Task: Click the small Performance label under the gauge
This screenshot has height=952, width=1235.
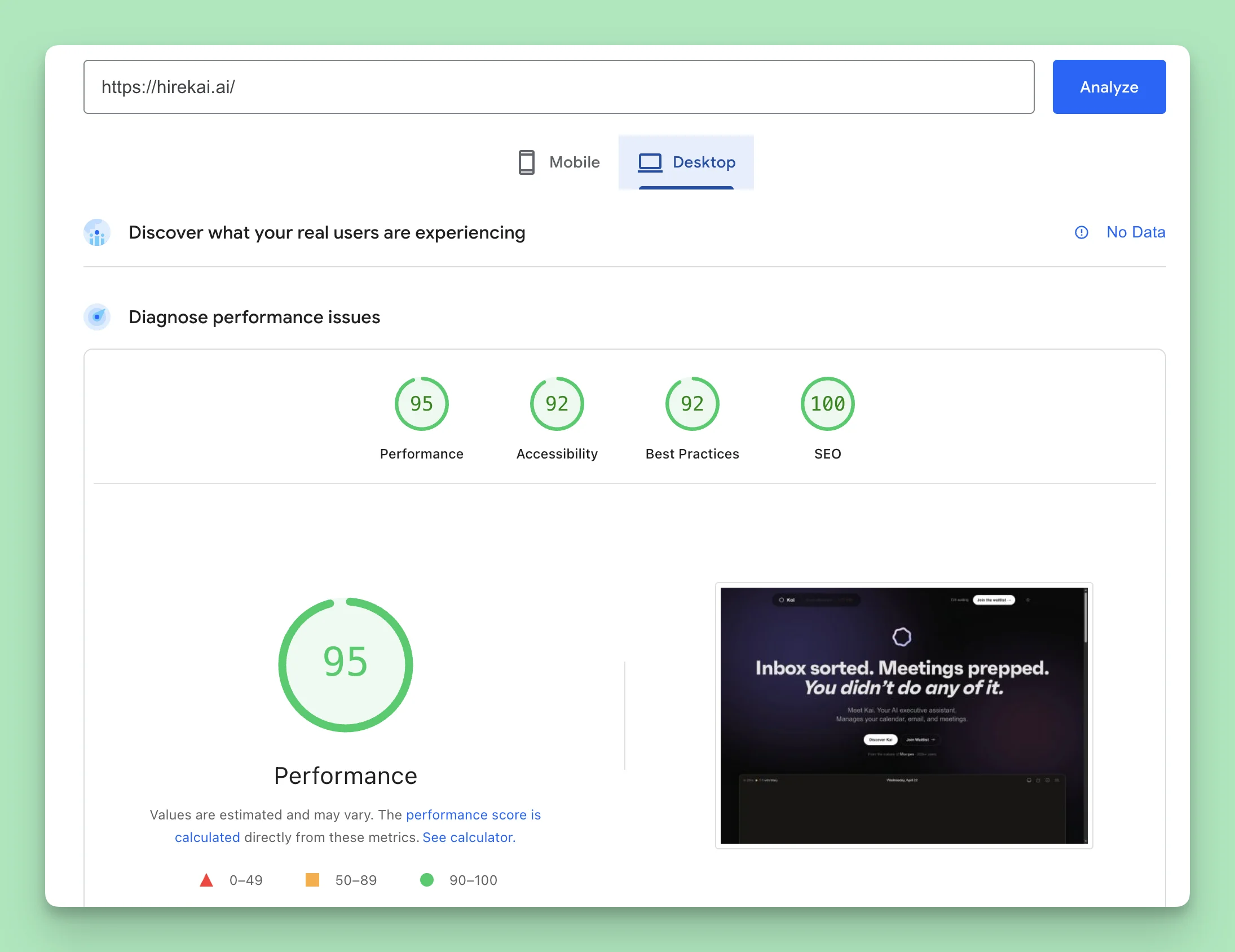Action: click(x=421, y=453)
